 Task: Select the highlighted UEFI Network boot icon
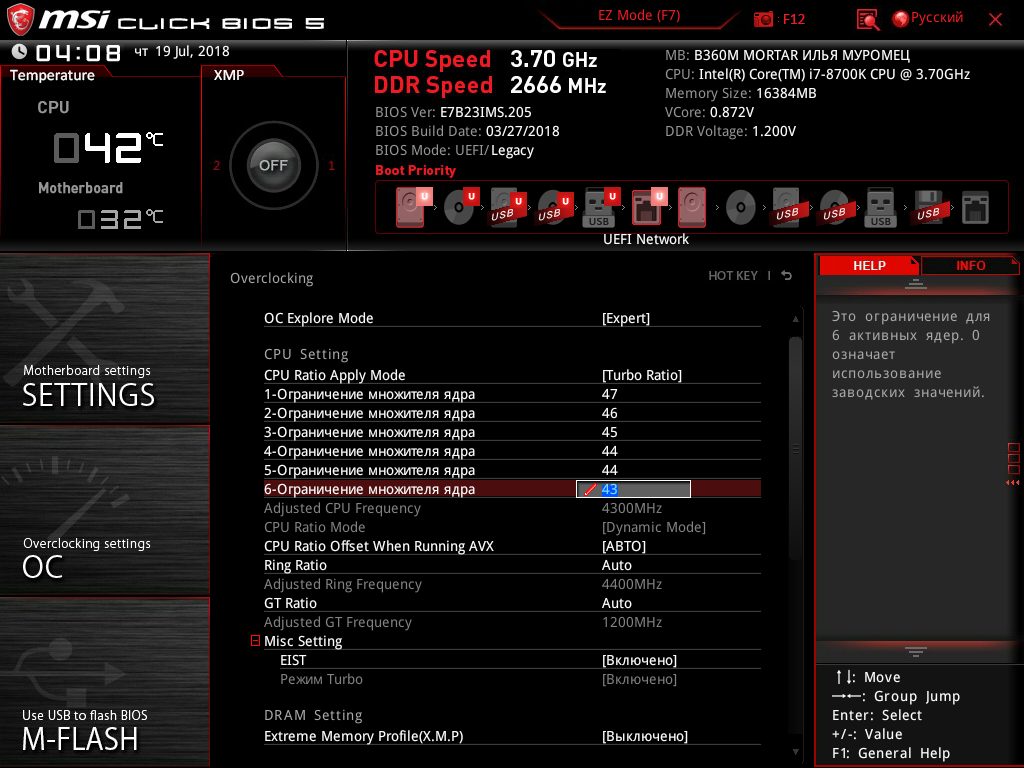pyautogui.click(x=649, y=207)
